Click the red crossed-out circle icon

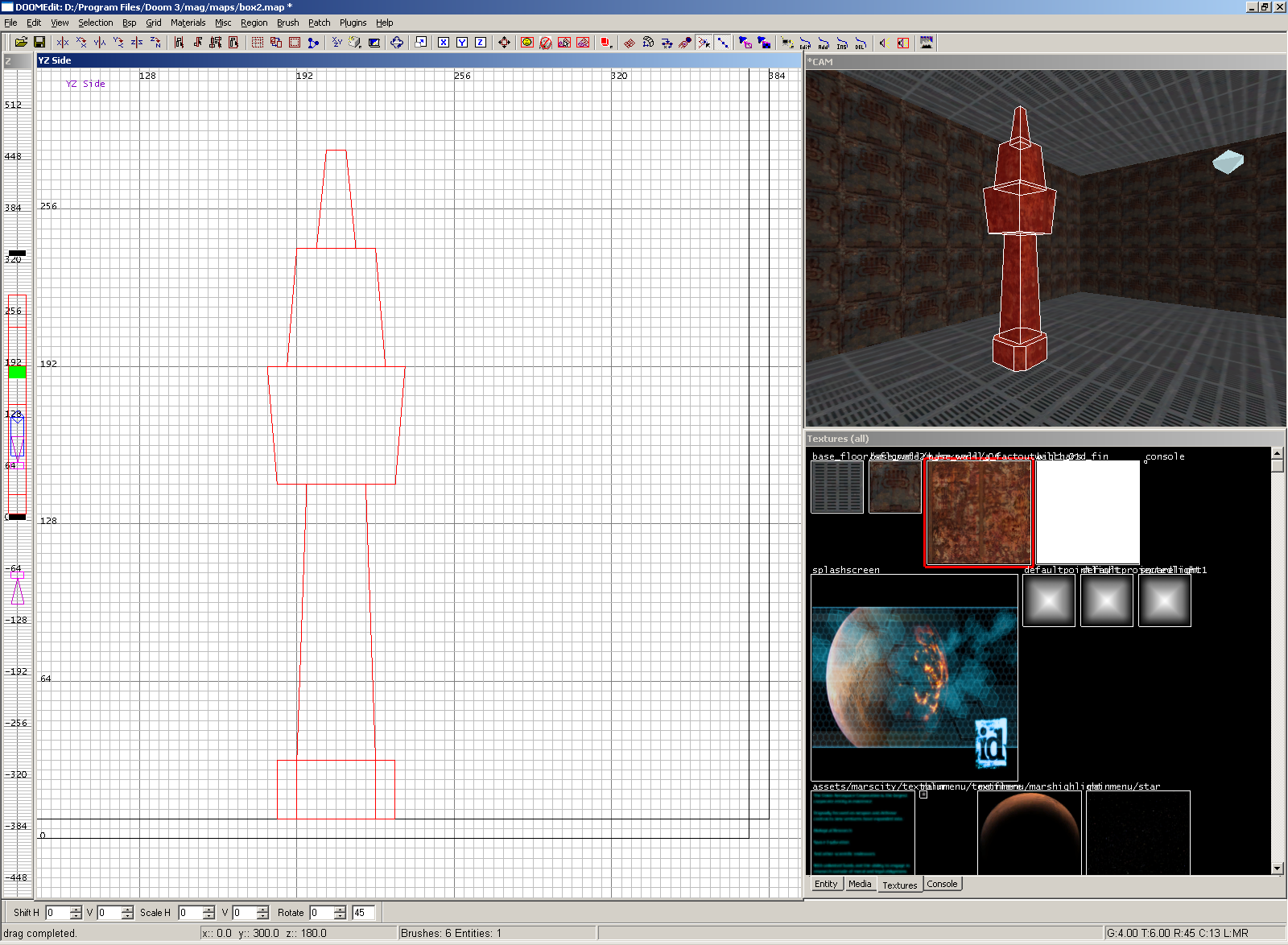click(x=546, y=43)
